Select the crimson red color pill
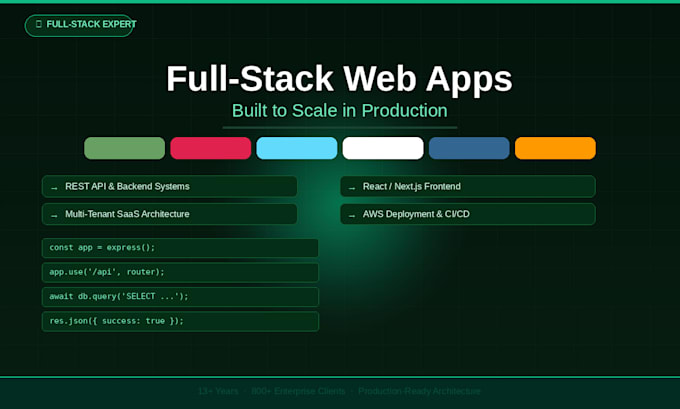 point(211,148)
